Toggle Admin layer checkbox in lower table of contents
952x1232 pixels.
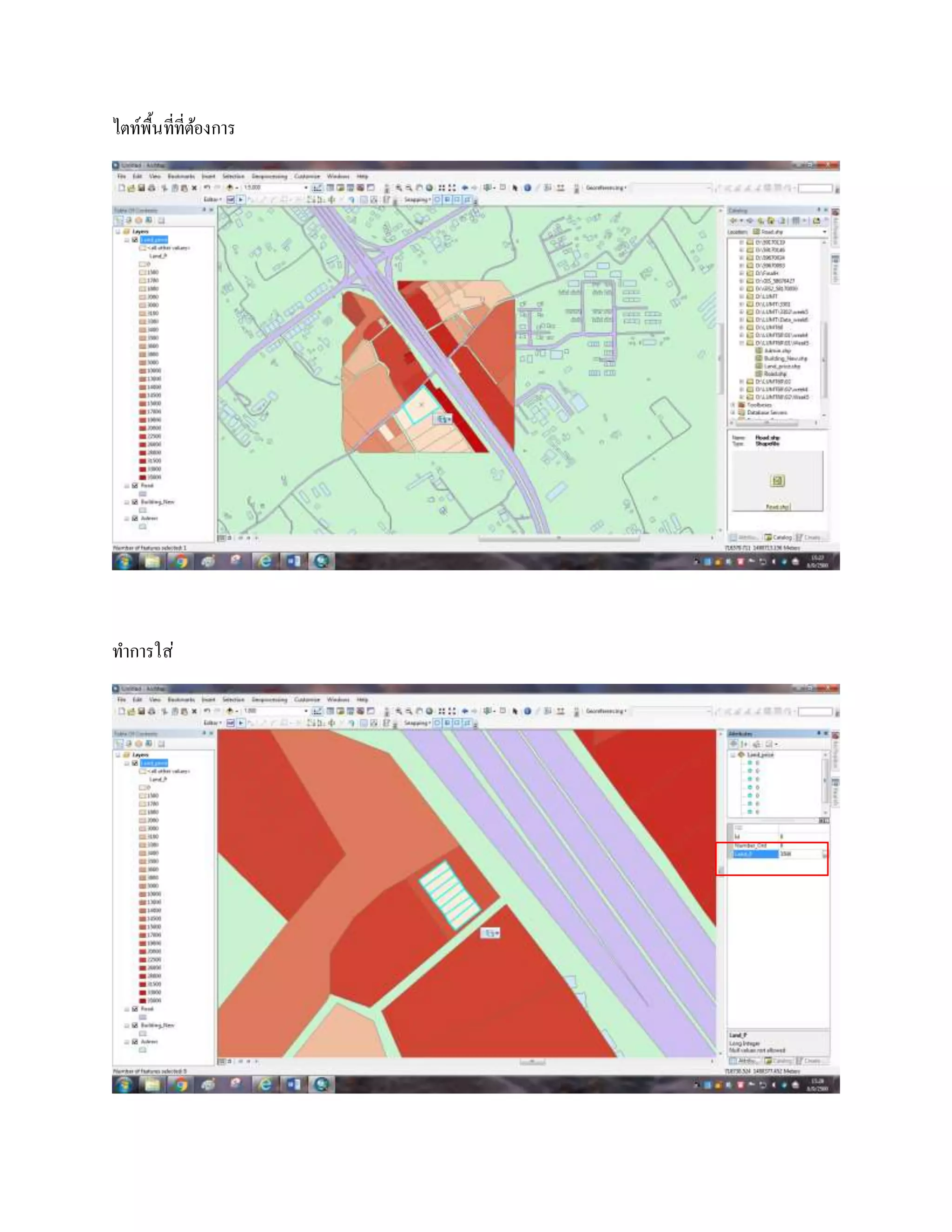(x=135, y=1041)
